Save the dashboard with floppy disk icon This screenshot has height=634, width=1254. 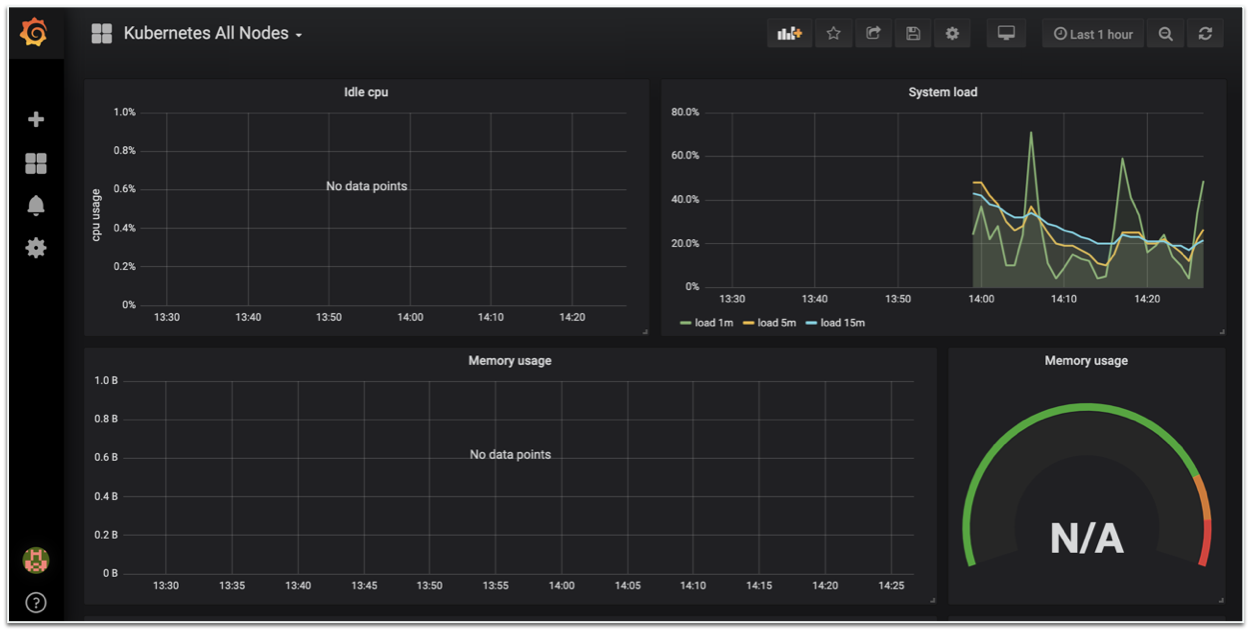(x=913, y=34)
